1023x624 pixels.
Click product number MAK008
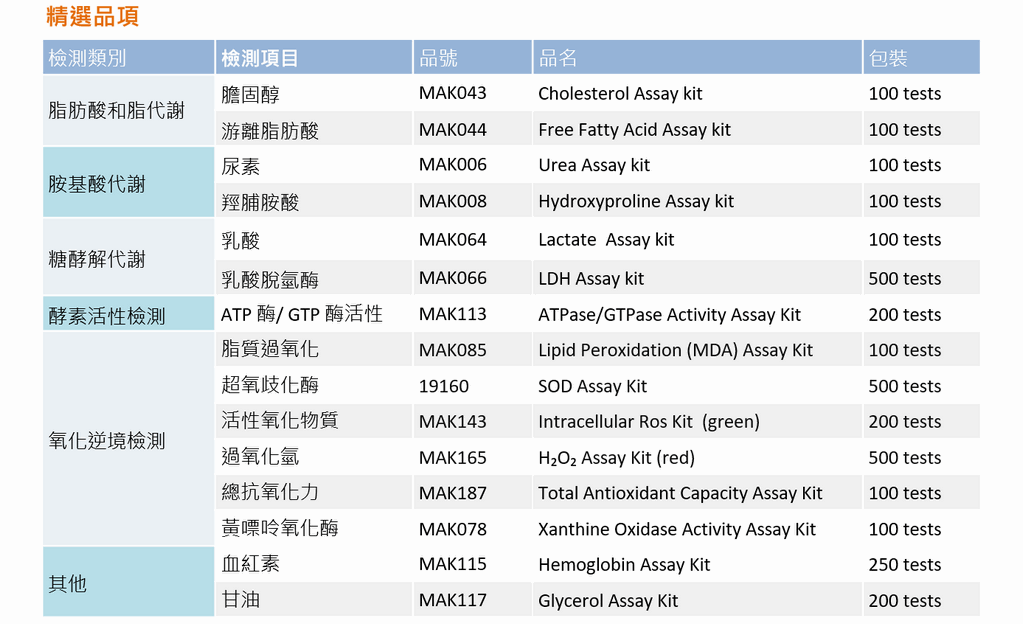452,201
